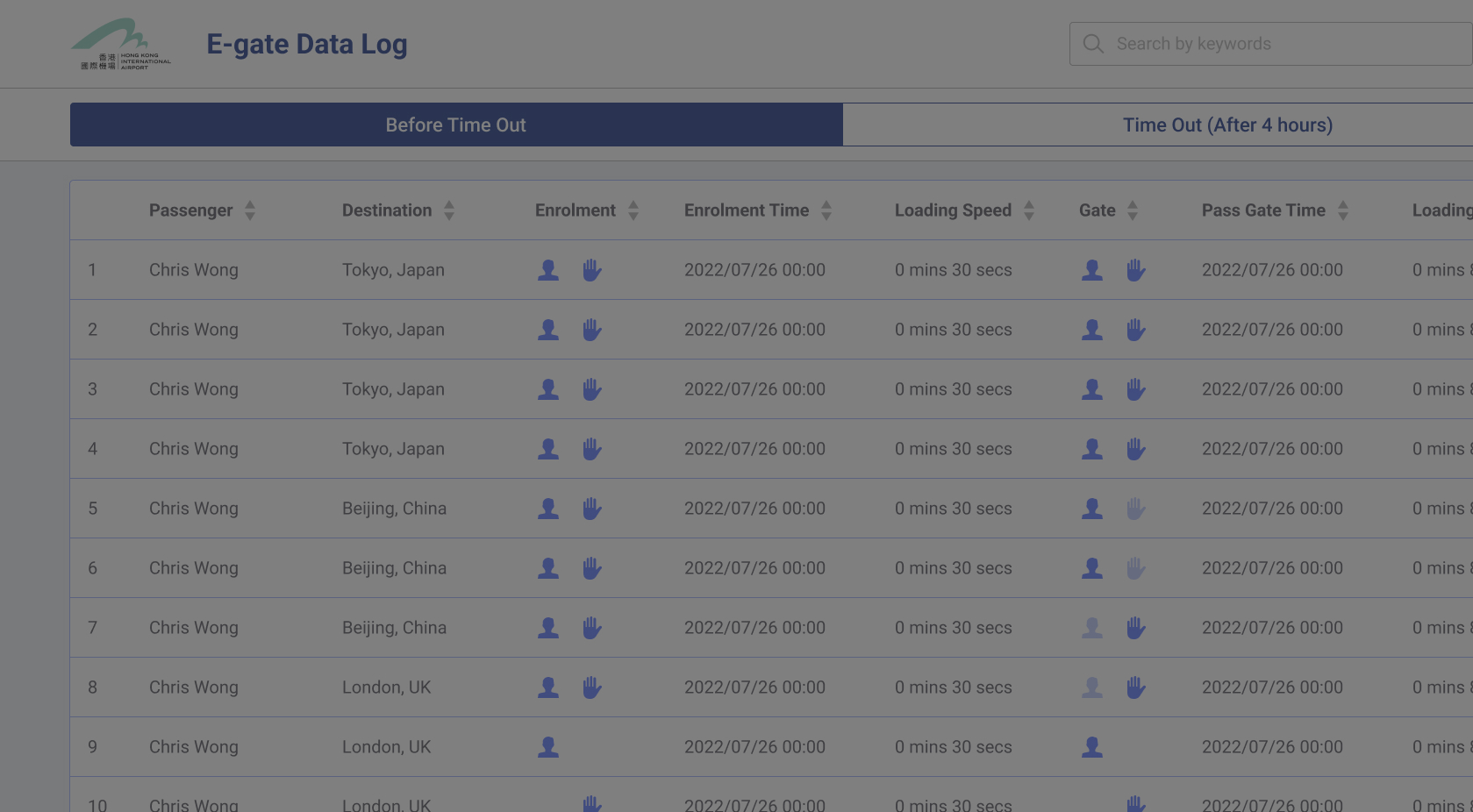Sort by the Pass Gate Time column arrows
The width and height of the screenshot is (1473, 812).
(x=1343, y=210)
